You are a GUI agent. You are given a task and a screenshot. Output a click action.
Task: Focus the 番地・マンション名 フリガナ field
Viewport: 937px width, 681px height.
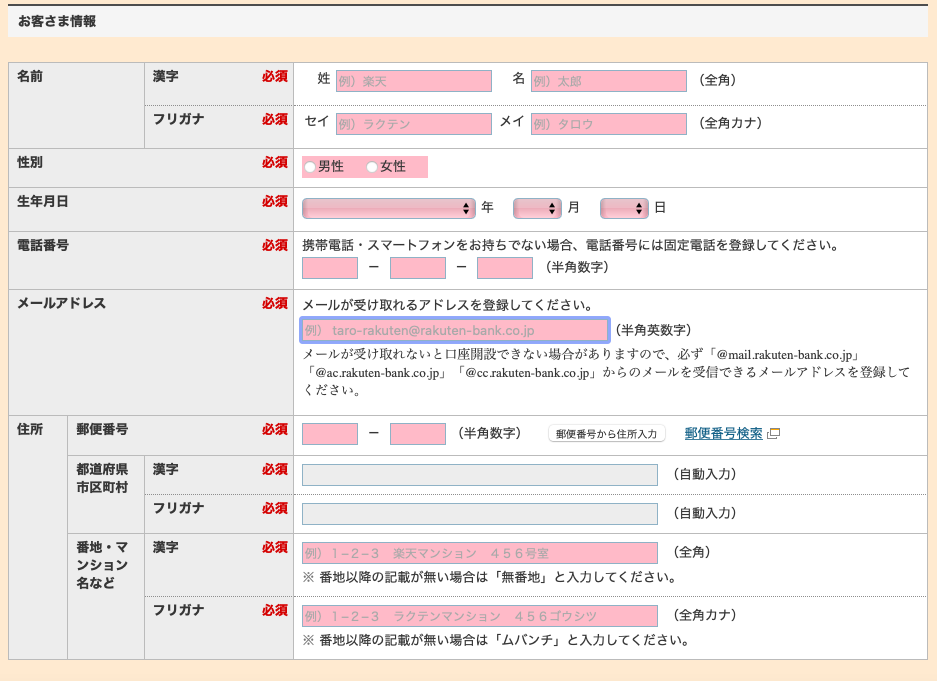(x=480, y=616)
